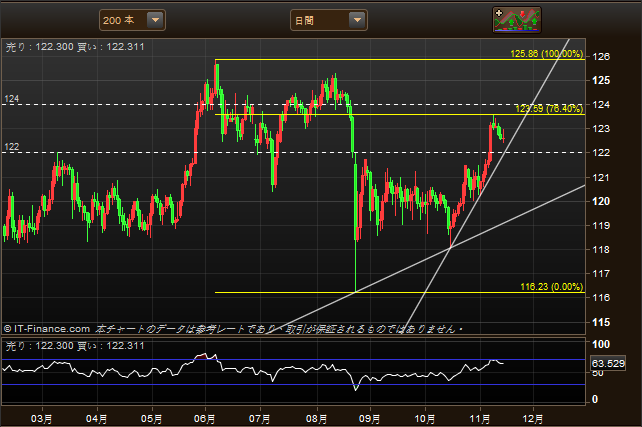Click the 126 price axis label
The image size is (642, 427).
(601, 56)
